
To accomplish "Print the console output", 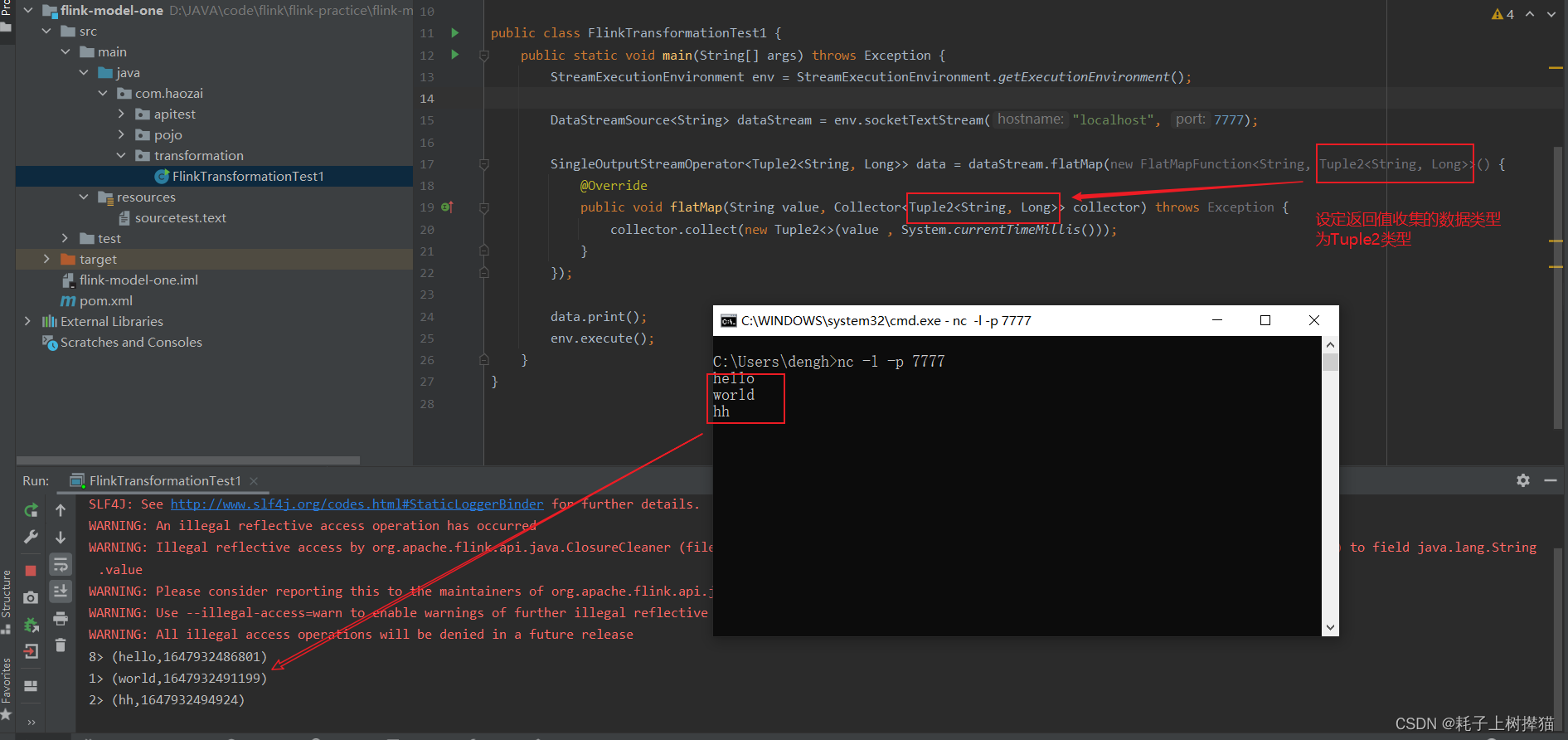I will coord(61,619).
